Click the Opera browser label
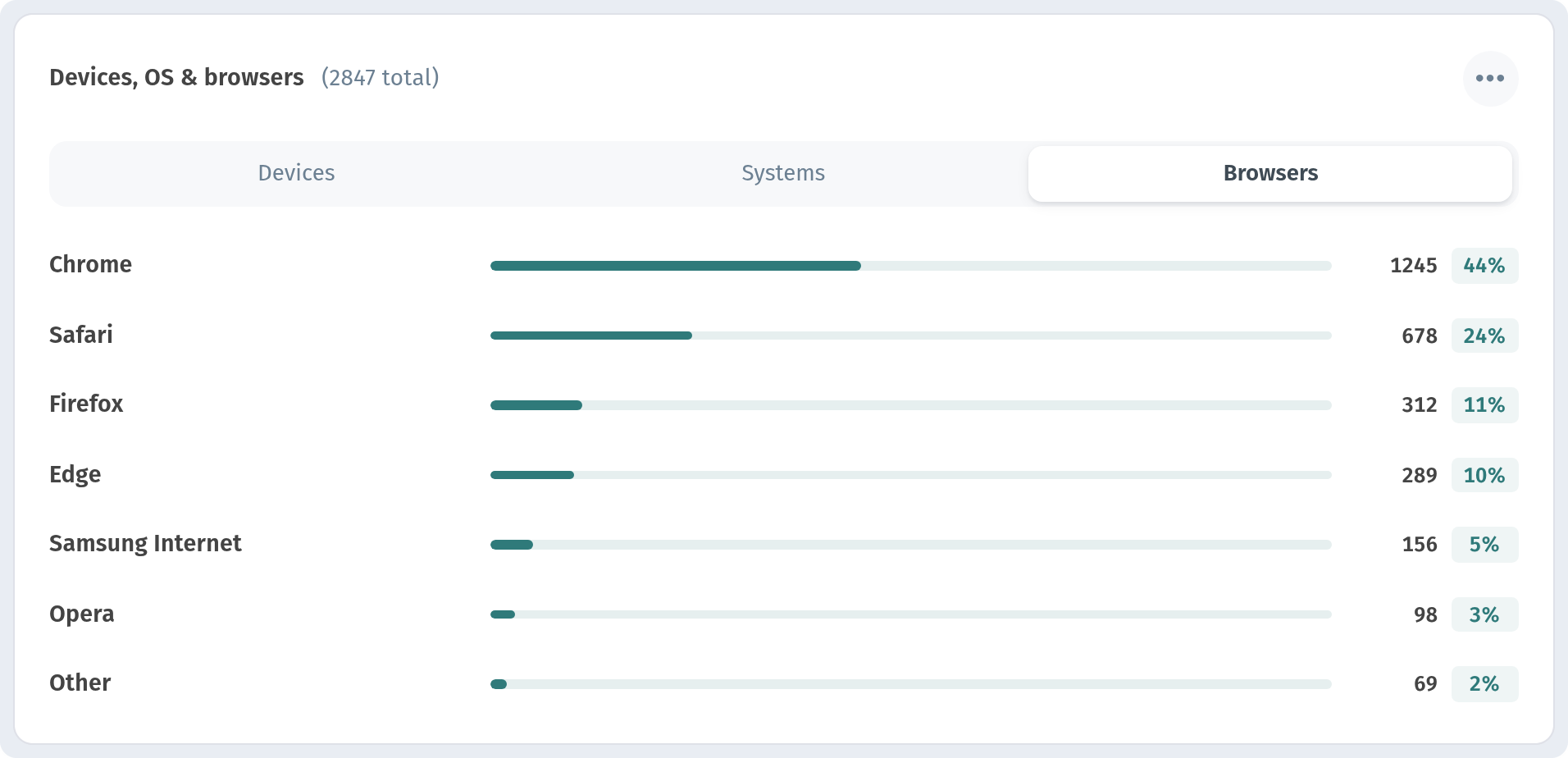 (81, 614)
